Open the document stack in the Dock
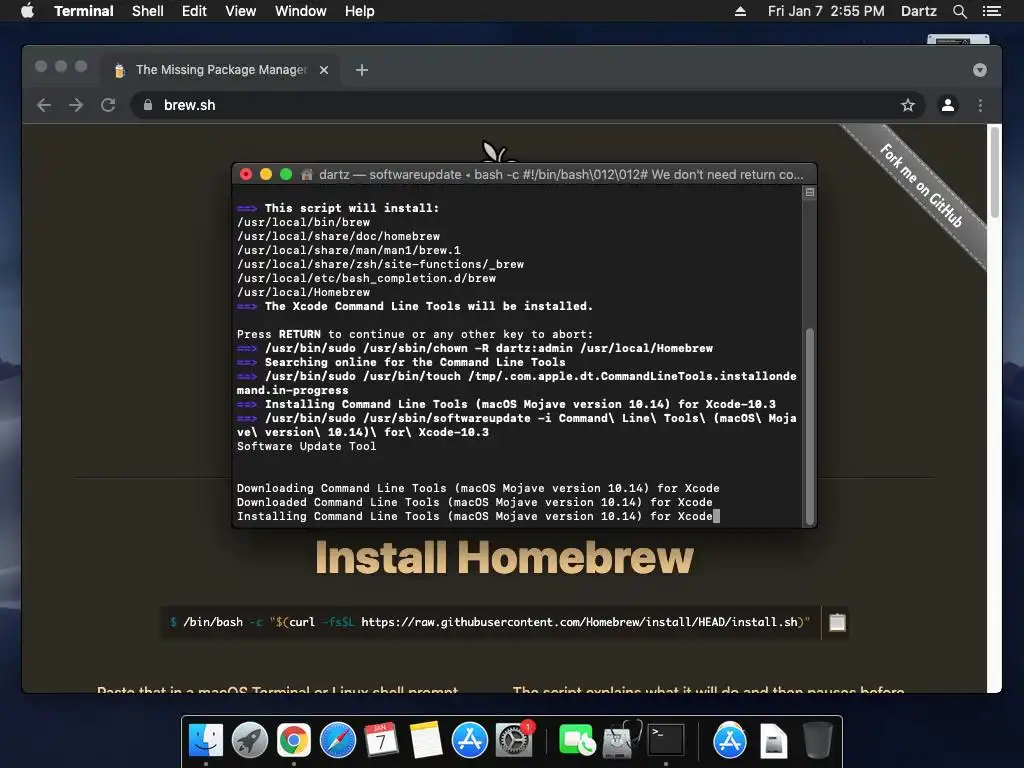This screenshot has width=1024, height=768. pos(773,740)
